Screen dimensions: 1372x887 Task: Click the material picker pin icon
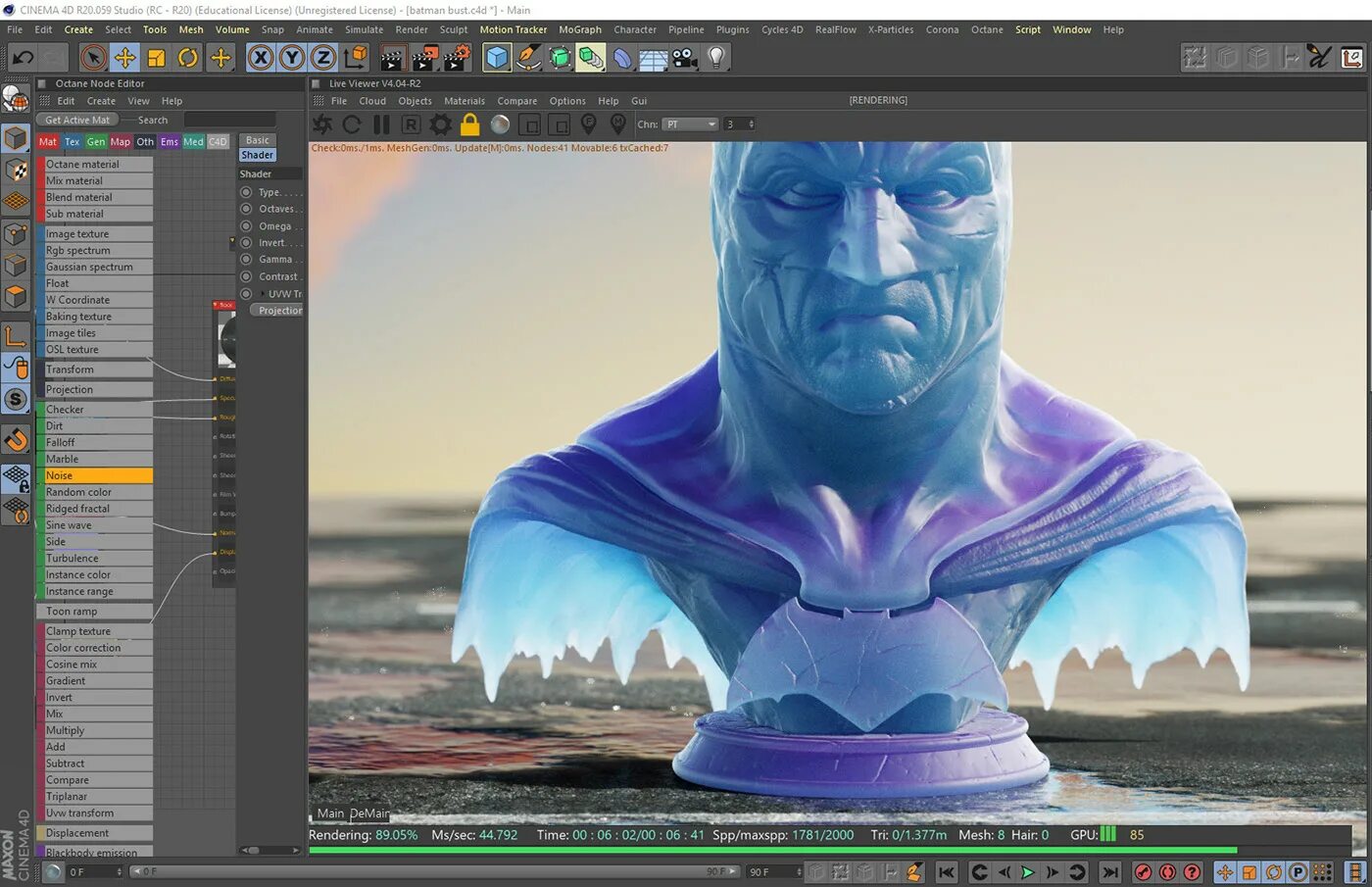tap(618, 124)
